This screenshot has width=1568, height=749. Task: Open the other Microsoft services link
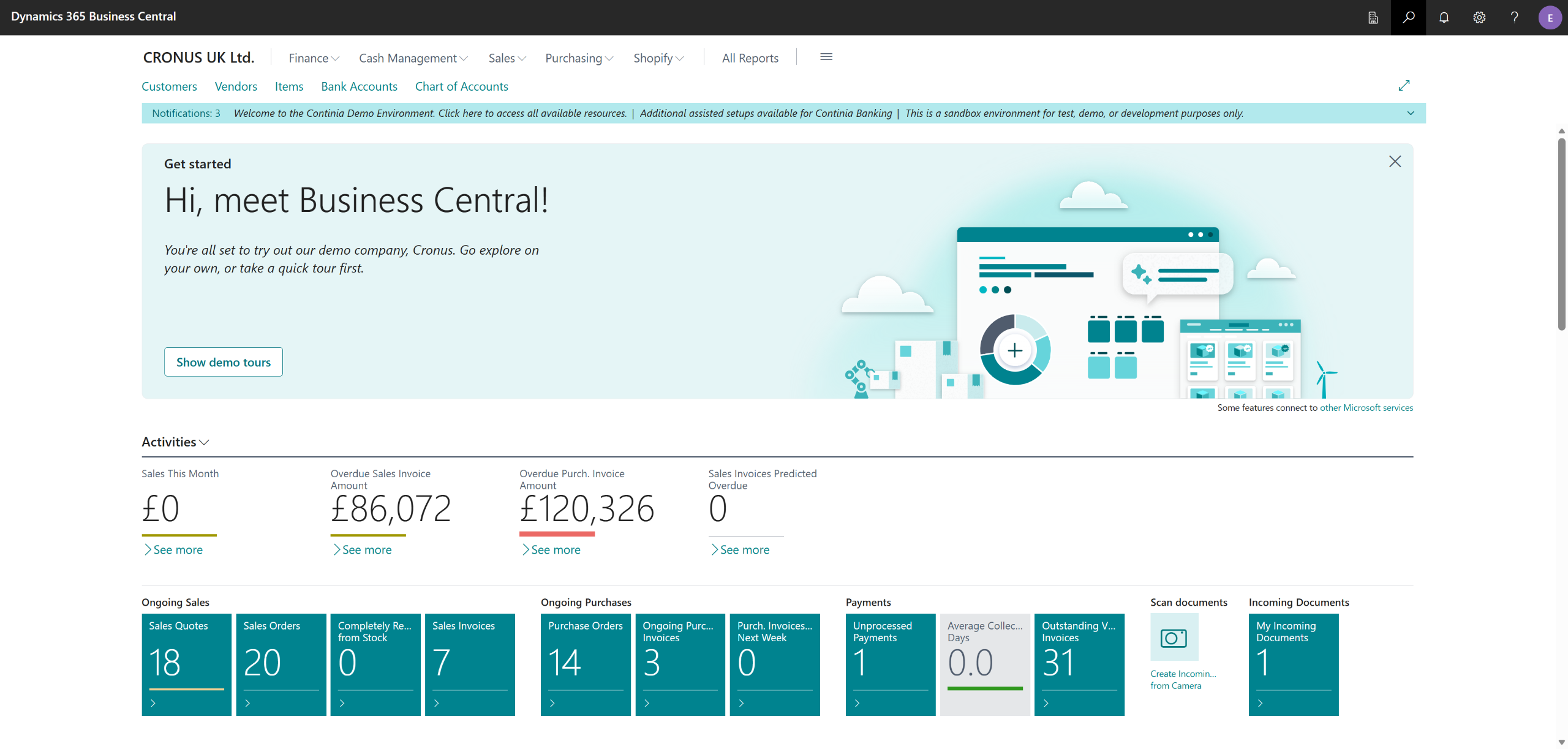point(1366,408)
